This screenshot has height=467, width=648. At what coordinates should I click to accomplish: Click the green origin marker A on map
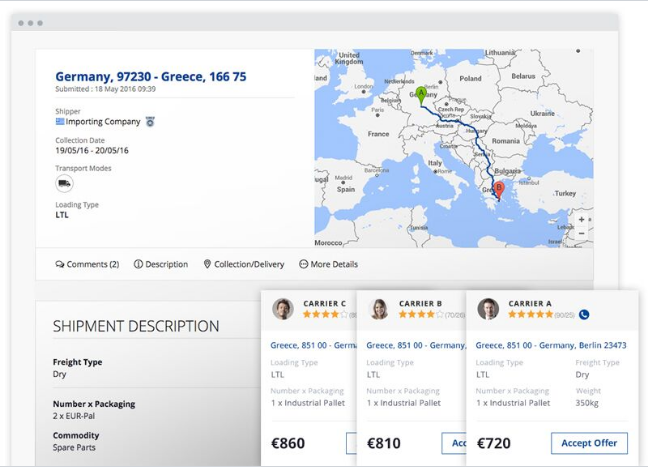421,93
